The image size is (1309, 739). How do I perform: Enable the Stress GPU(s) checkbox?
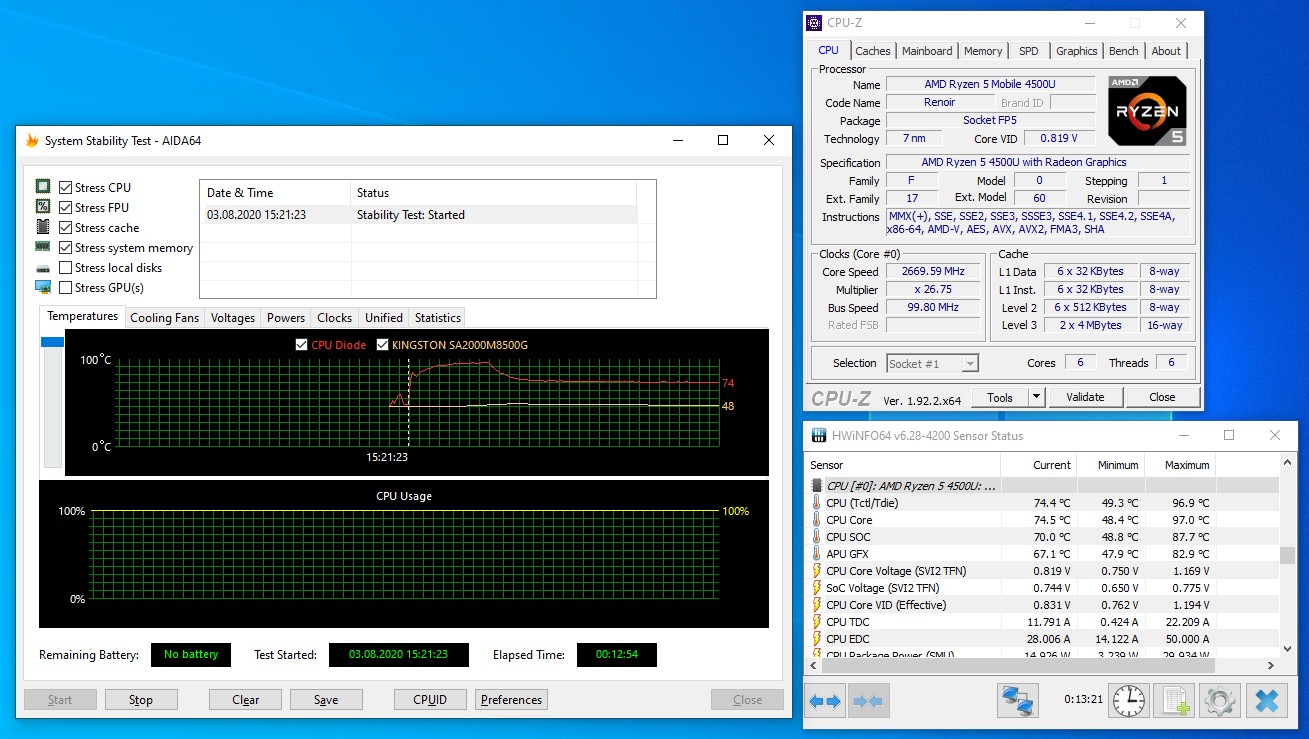66,288
